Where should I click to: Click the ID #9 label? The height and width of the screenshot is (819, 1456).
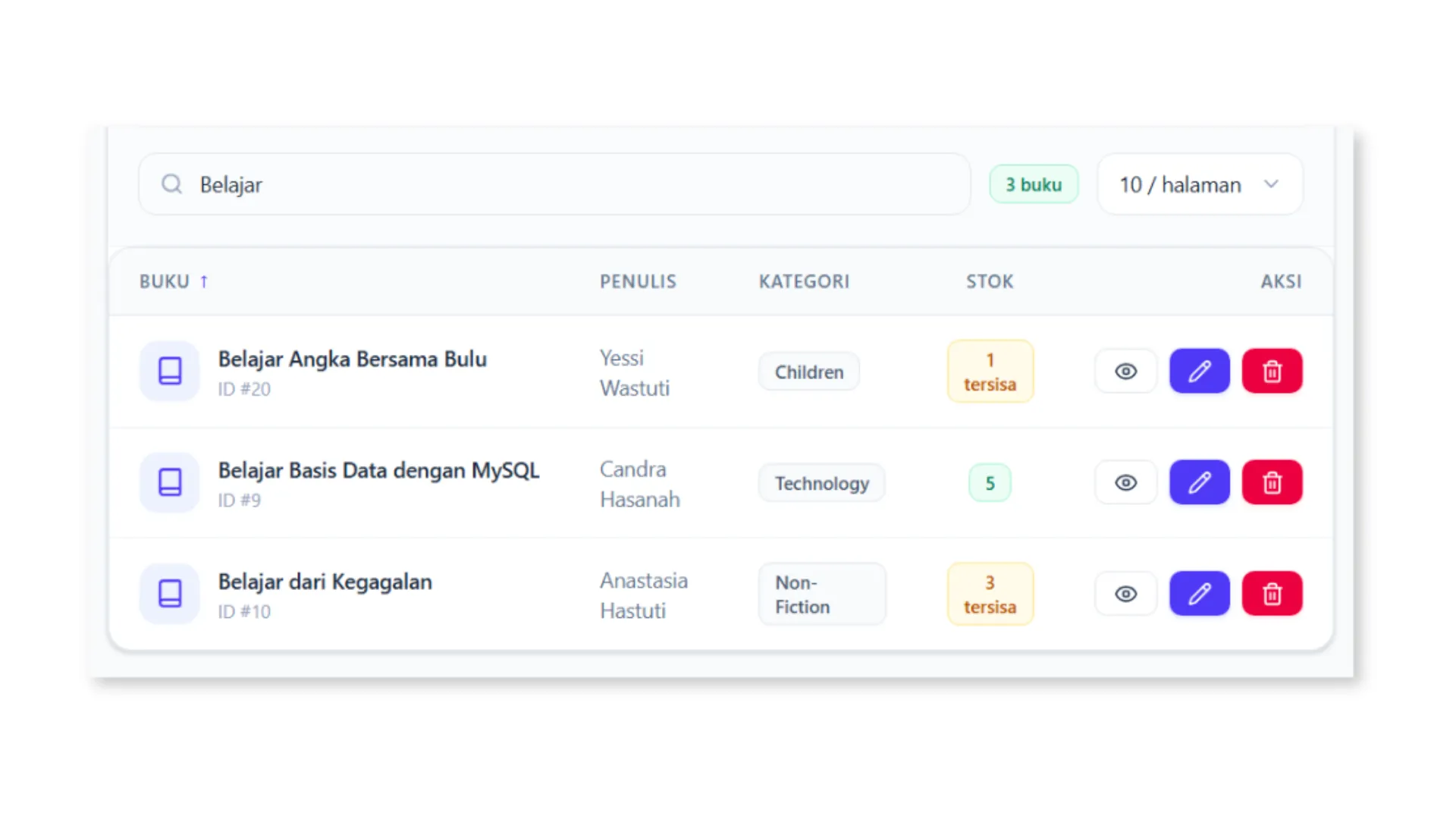(240, 500)
